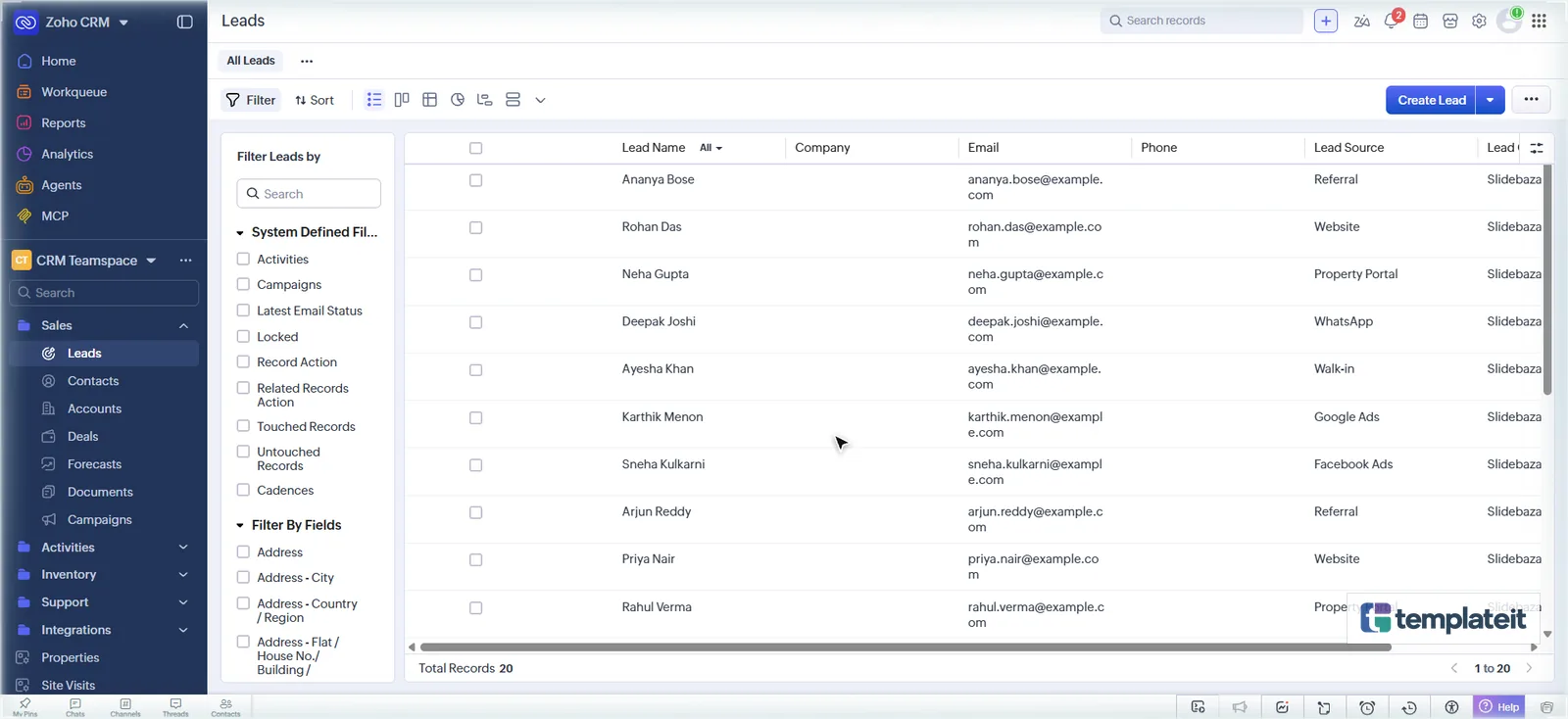
Task: Check the Locked filter checkbox
Action: 243,336
